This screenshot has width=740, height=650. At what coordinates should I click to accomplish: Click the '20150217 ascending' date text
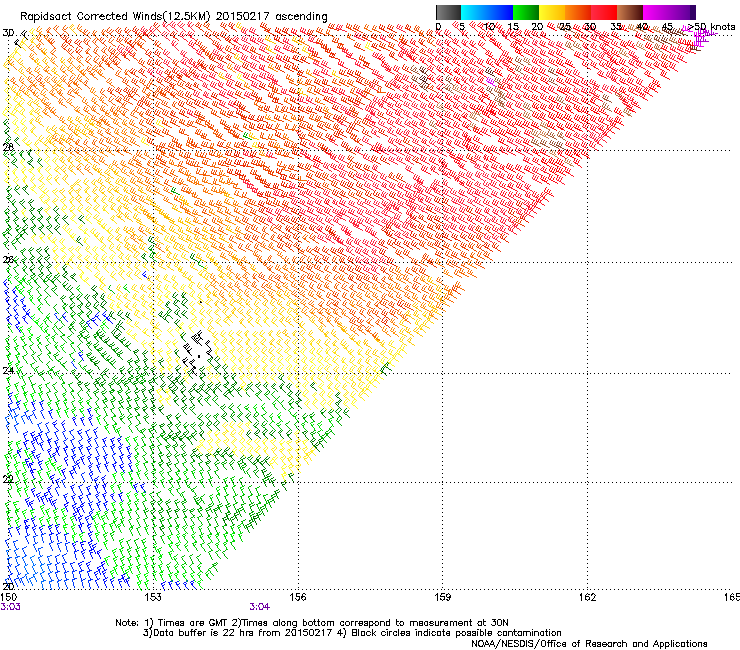tap(272, 17)
